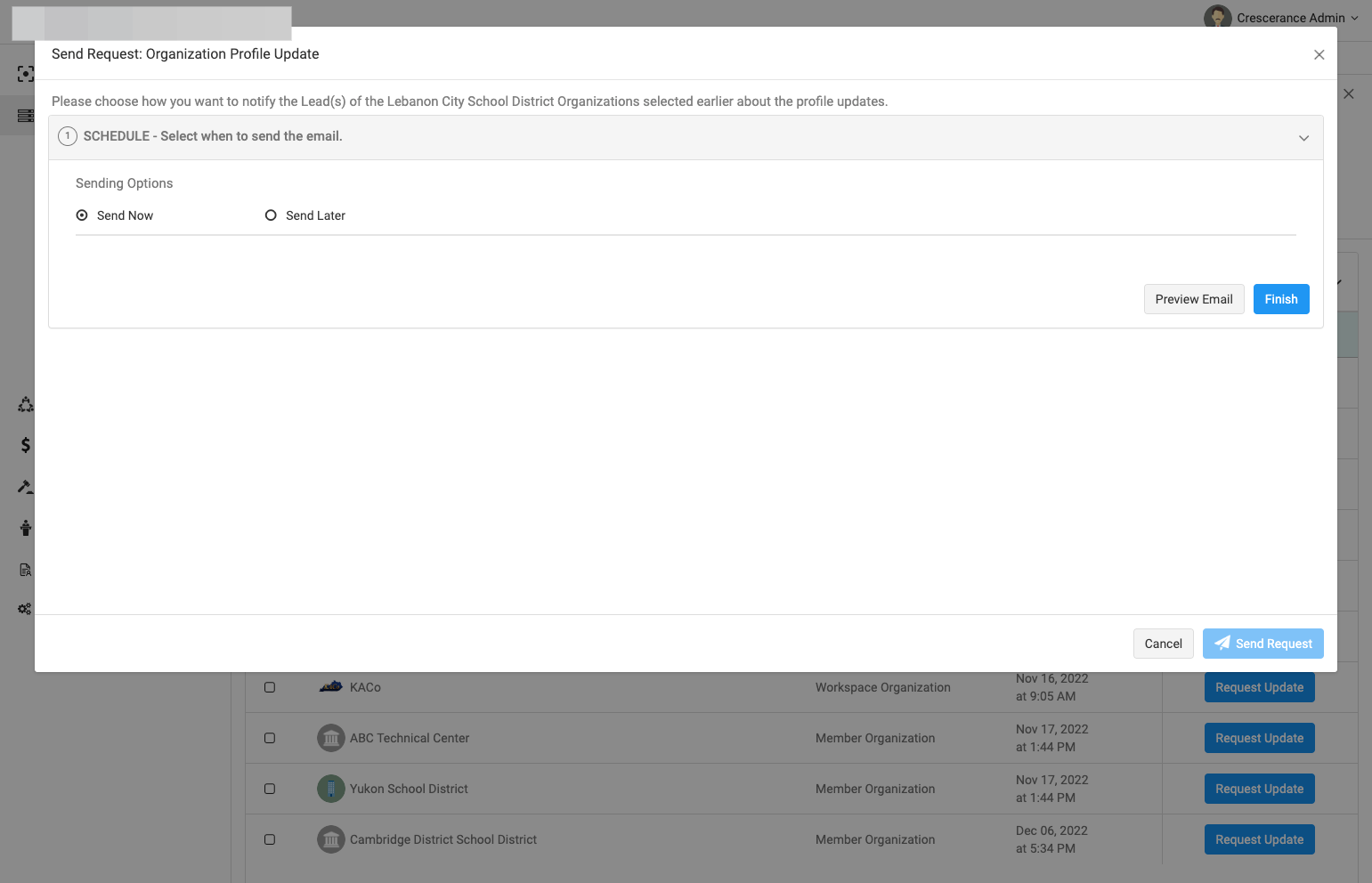Click the KACo organization logo
Screen dimensions: 1372x883
click(x=331, y=687)
